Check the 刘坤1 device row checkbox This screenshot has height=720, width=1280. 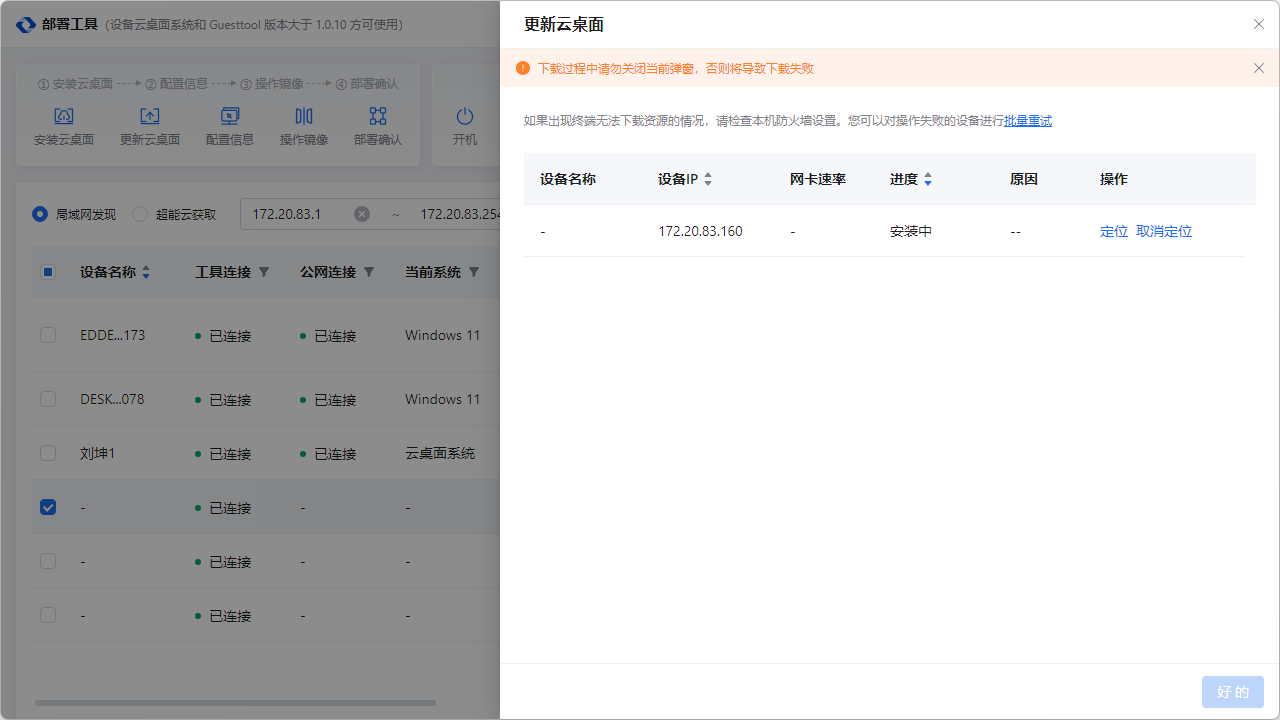click(48, 453)
